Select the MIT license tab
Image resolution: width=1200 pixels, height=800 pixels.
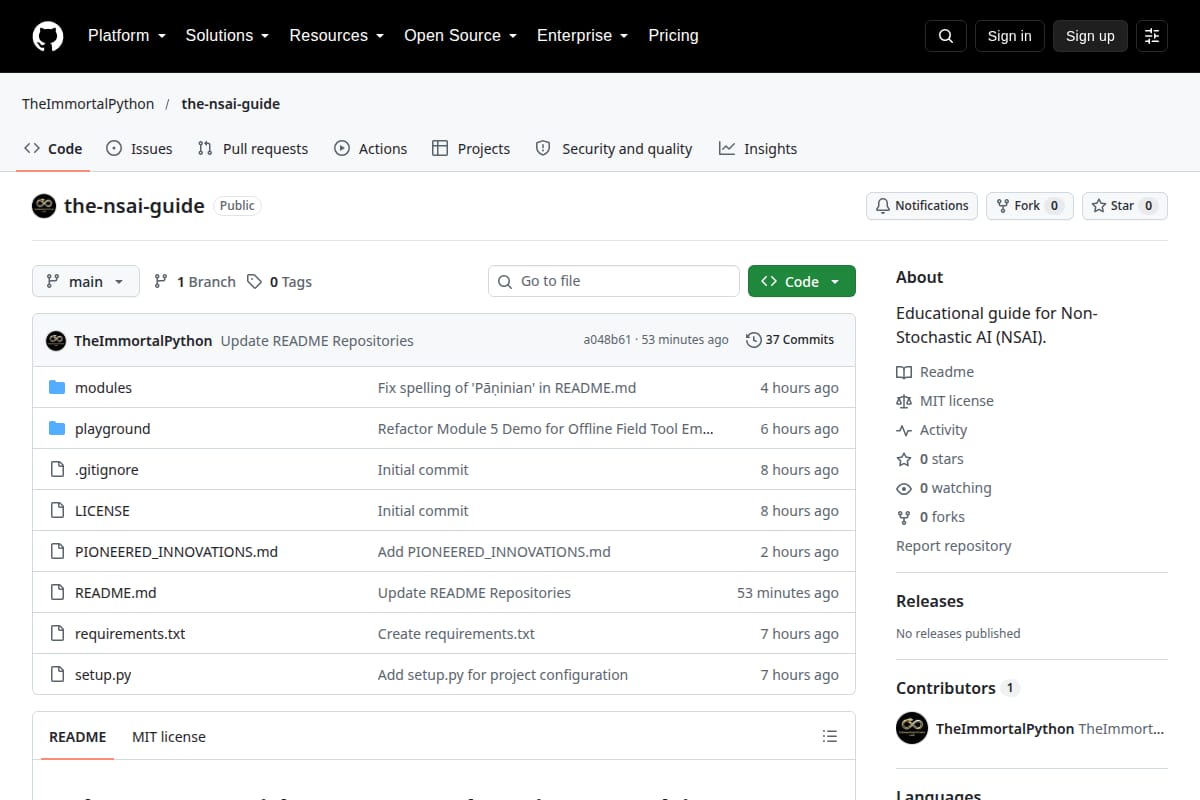click(169, 737)
